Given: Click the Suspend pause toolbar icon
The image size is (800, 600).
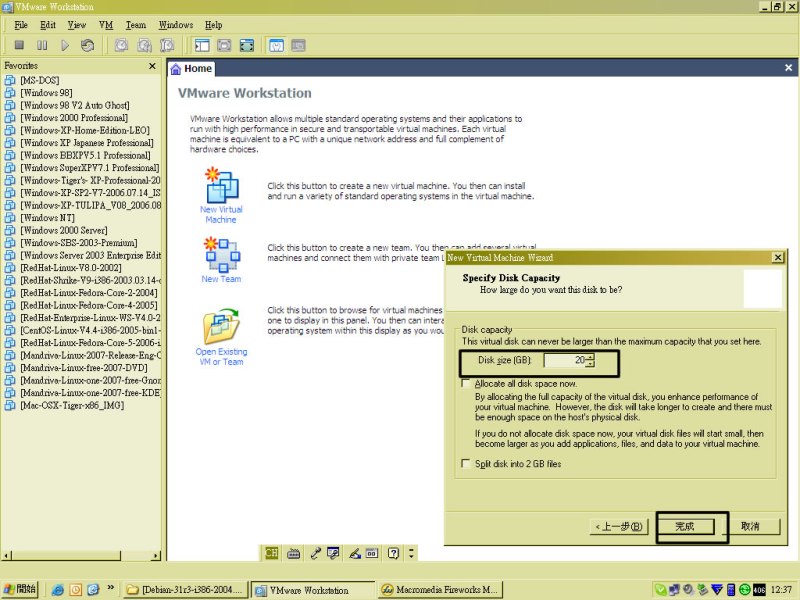Looking at the screenshot, I should pyautogui.click(x=42, y=45).
